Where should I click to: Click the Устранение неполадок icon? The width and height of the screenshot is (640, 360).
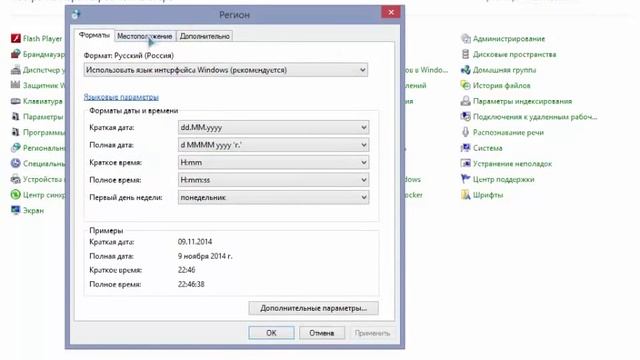coord(465,164)
